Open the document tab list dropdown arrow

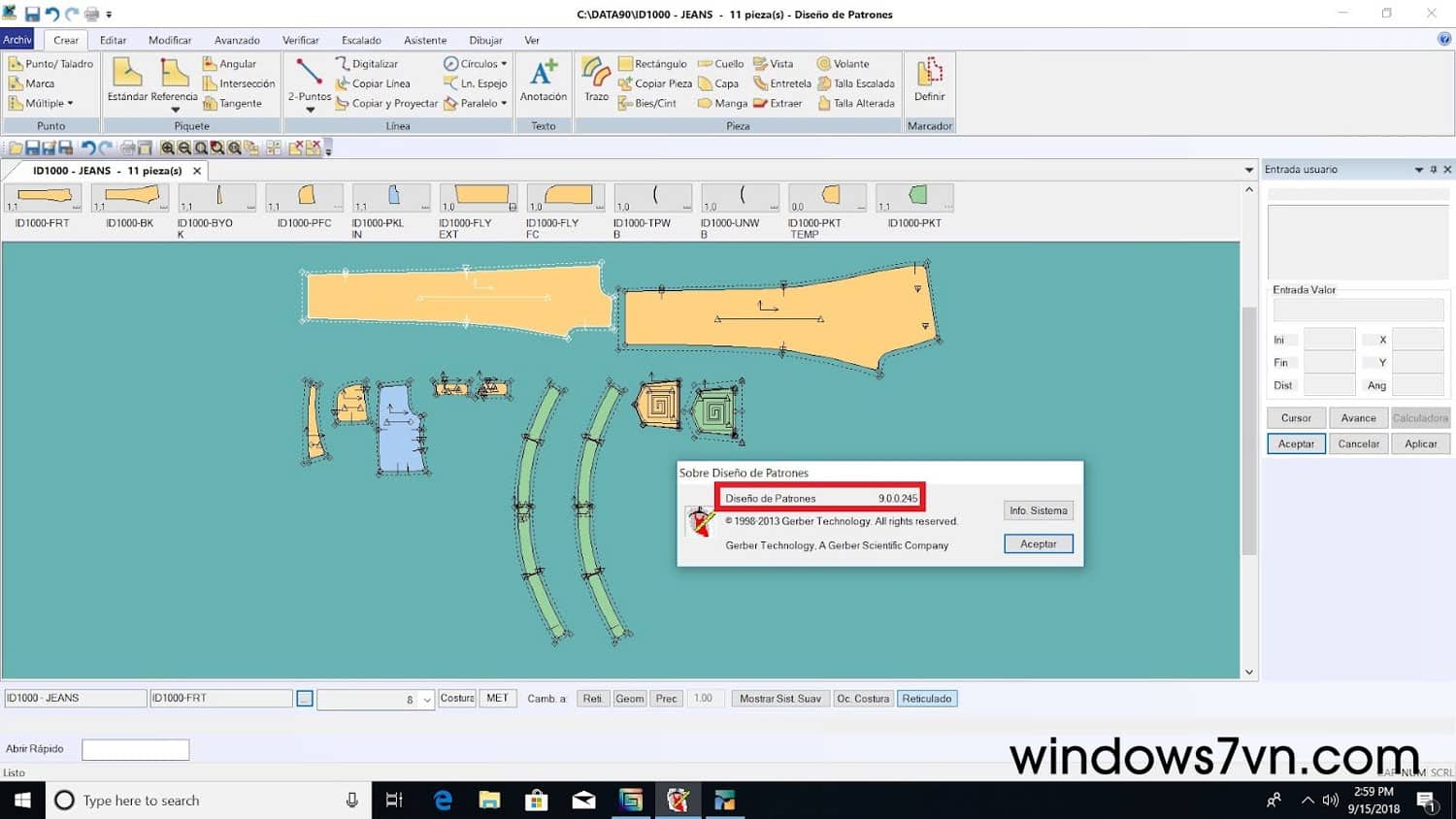1249,171
